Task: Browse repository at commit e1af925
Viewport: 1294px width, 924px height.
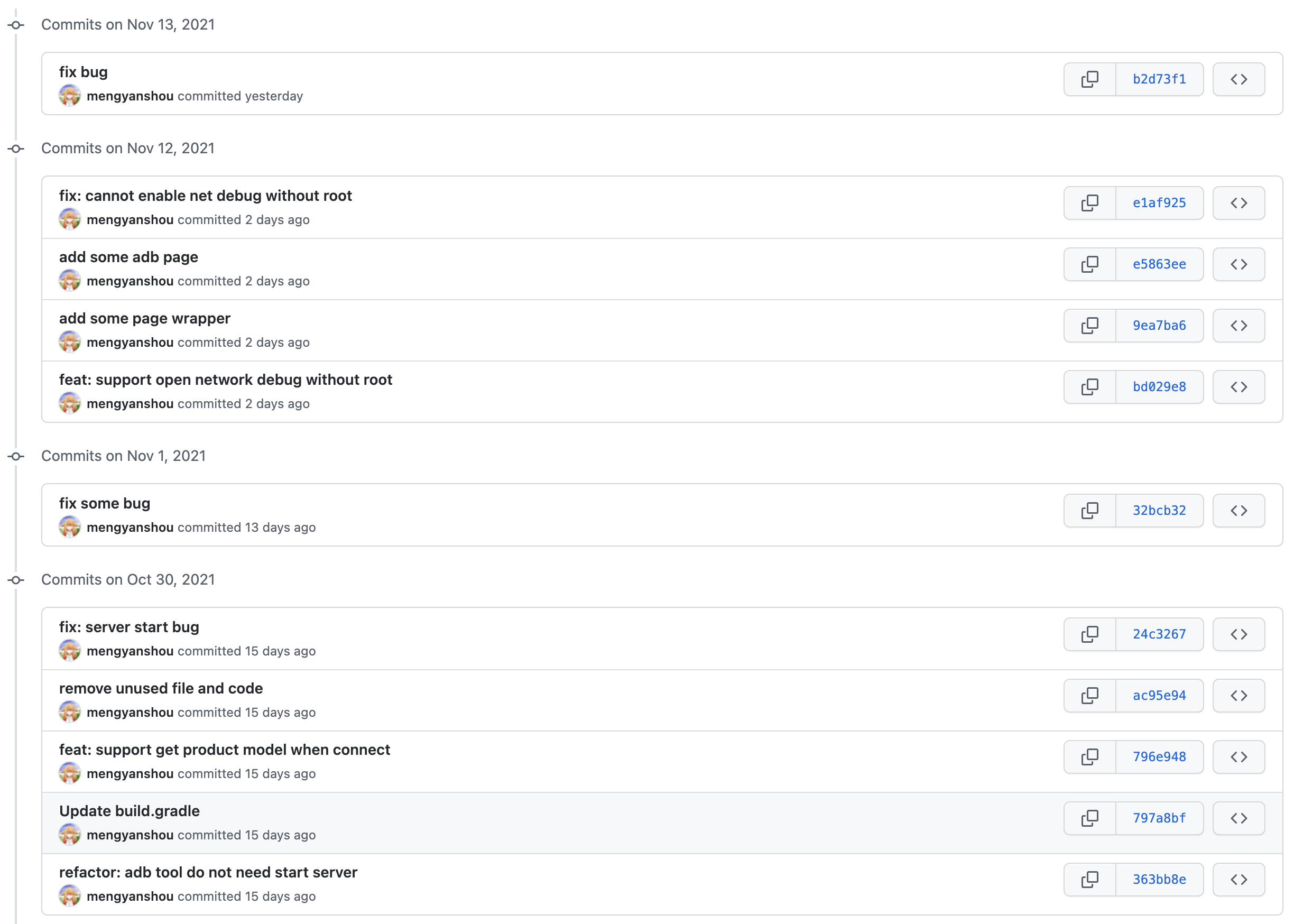Action: coord(1238,203)
